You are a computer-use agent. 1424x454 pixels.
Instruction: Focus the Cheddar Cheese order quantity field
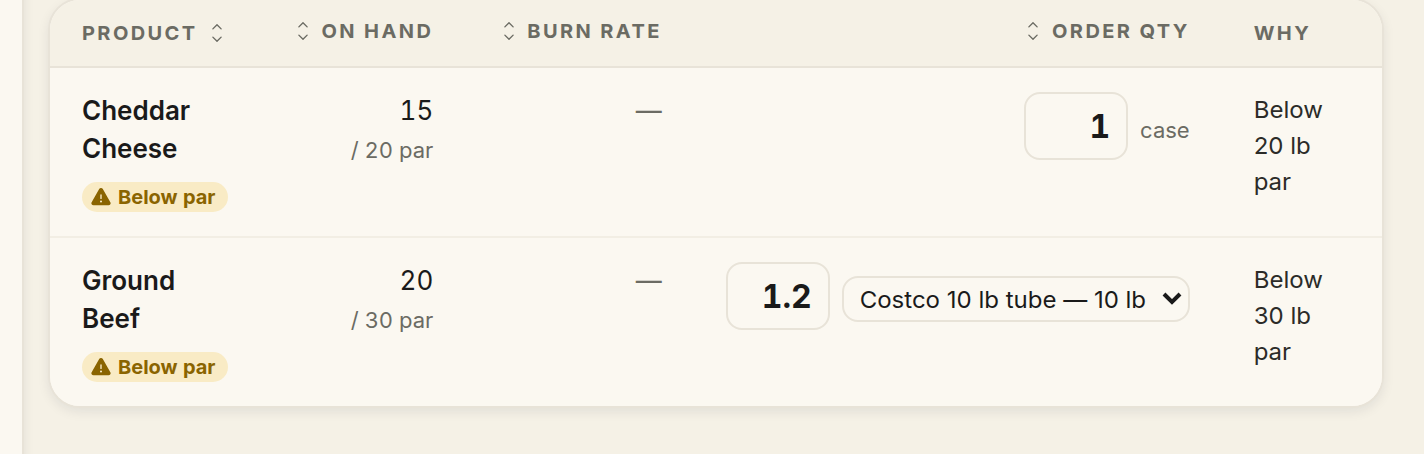click(x=1076, y=126)
